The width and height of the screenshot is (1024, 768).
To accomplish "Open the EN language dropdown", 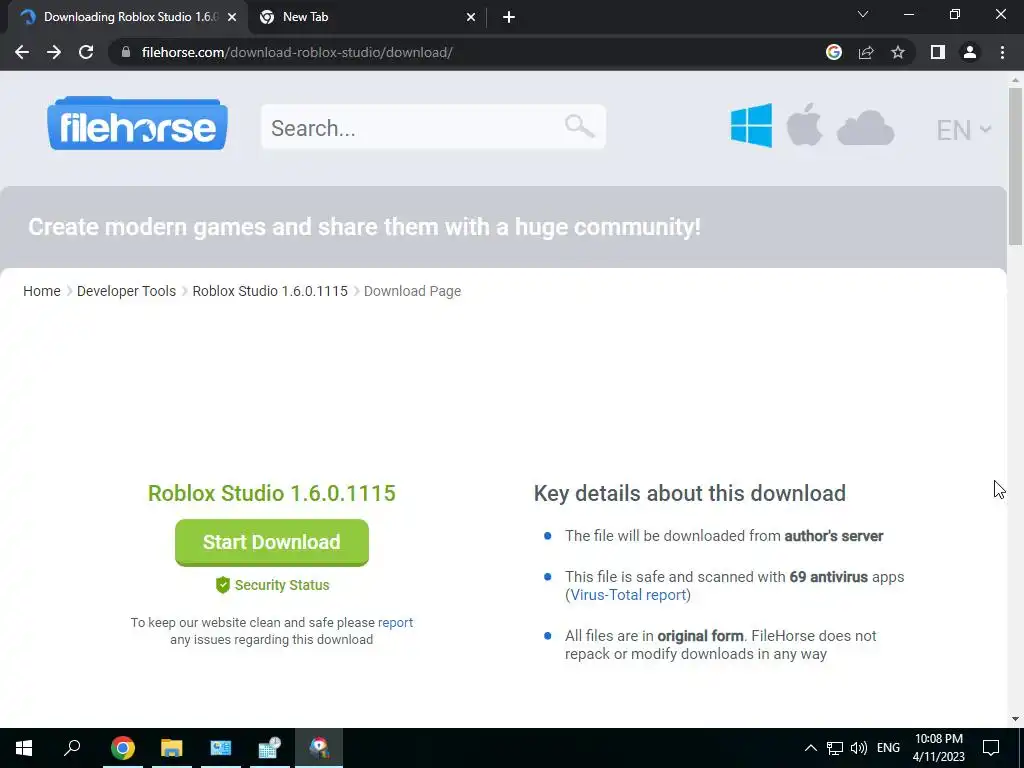I will pos(964,130).
